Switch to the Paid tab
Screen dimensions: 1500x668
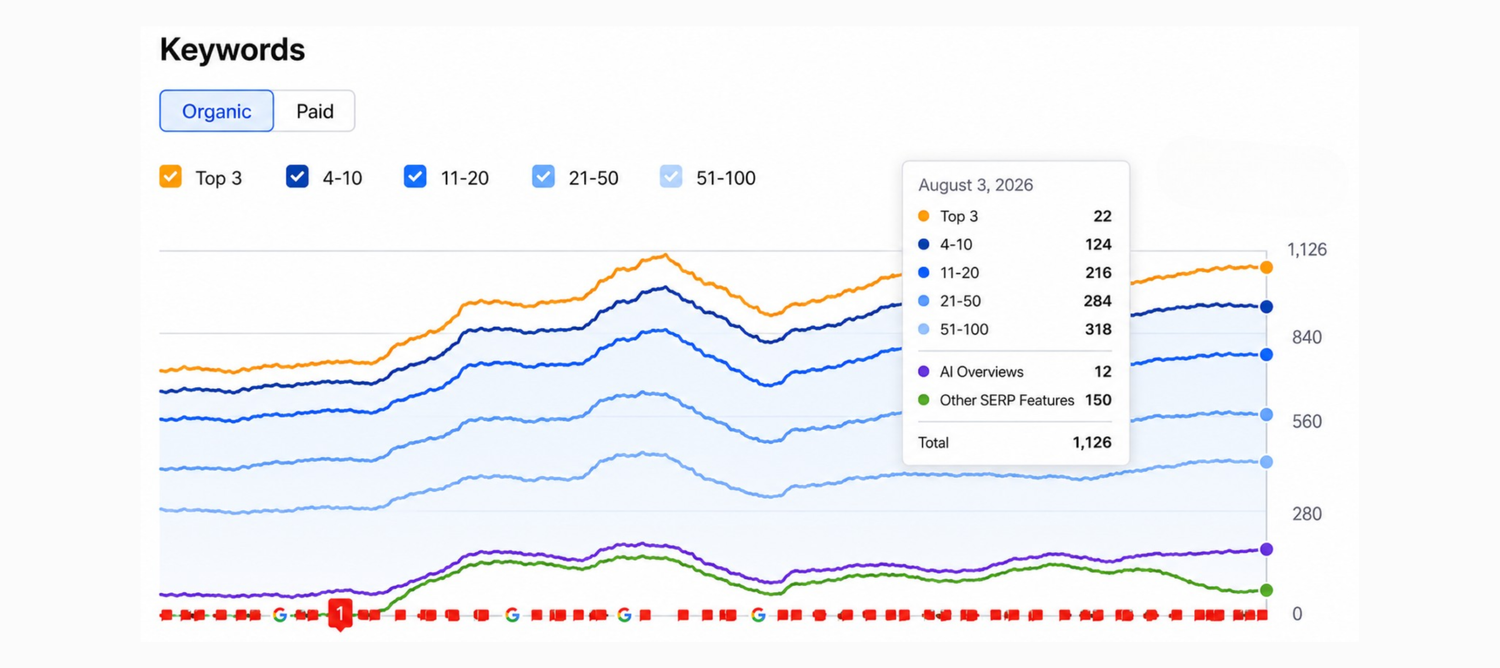[315, 111]
